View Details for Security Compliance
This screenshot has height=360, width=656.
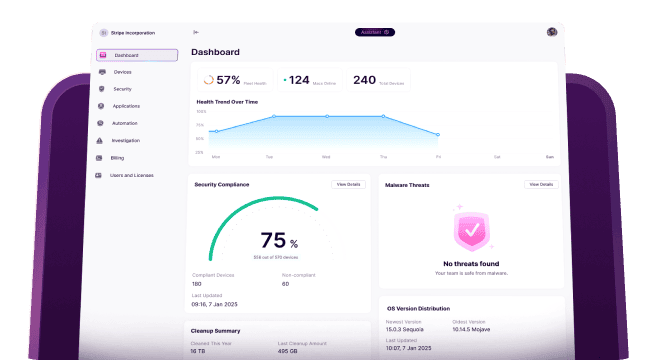348,185
